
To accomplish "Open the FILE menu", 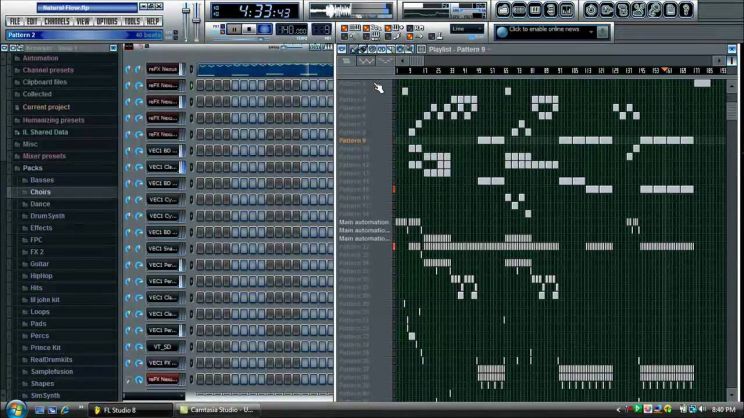I will pos(15,21).
